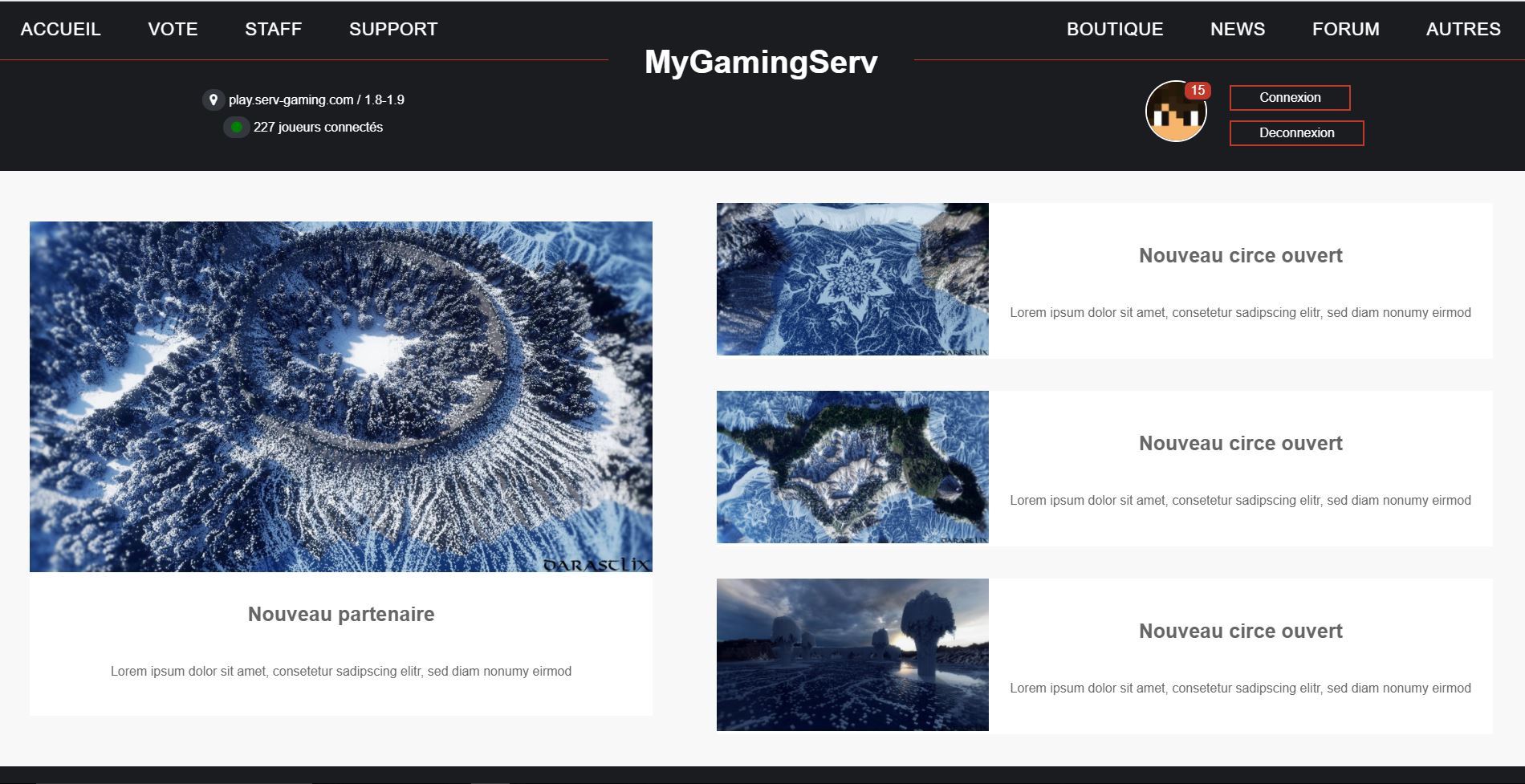Open the first Nouveau circe ouvert title

click(1241, 255)
